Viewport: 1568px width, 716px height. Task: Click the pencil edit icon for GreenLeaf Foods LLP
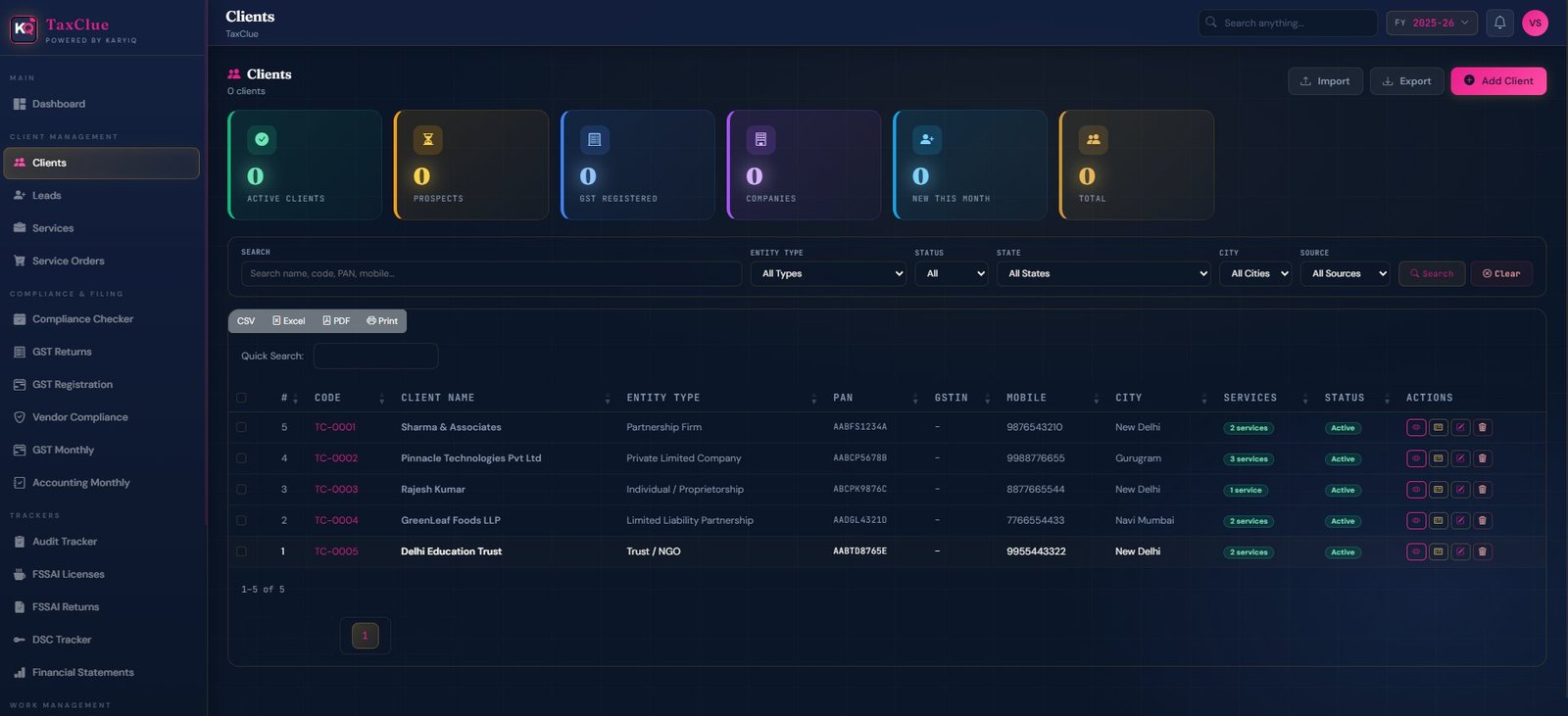pos(1460,521)
